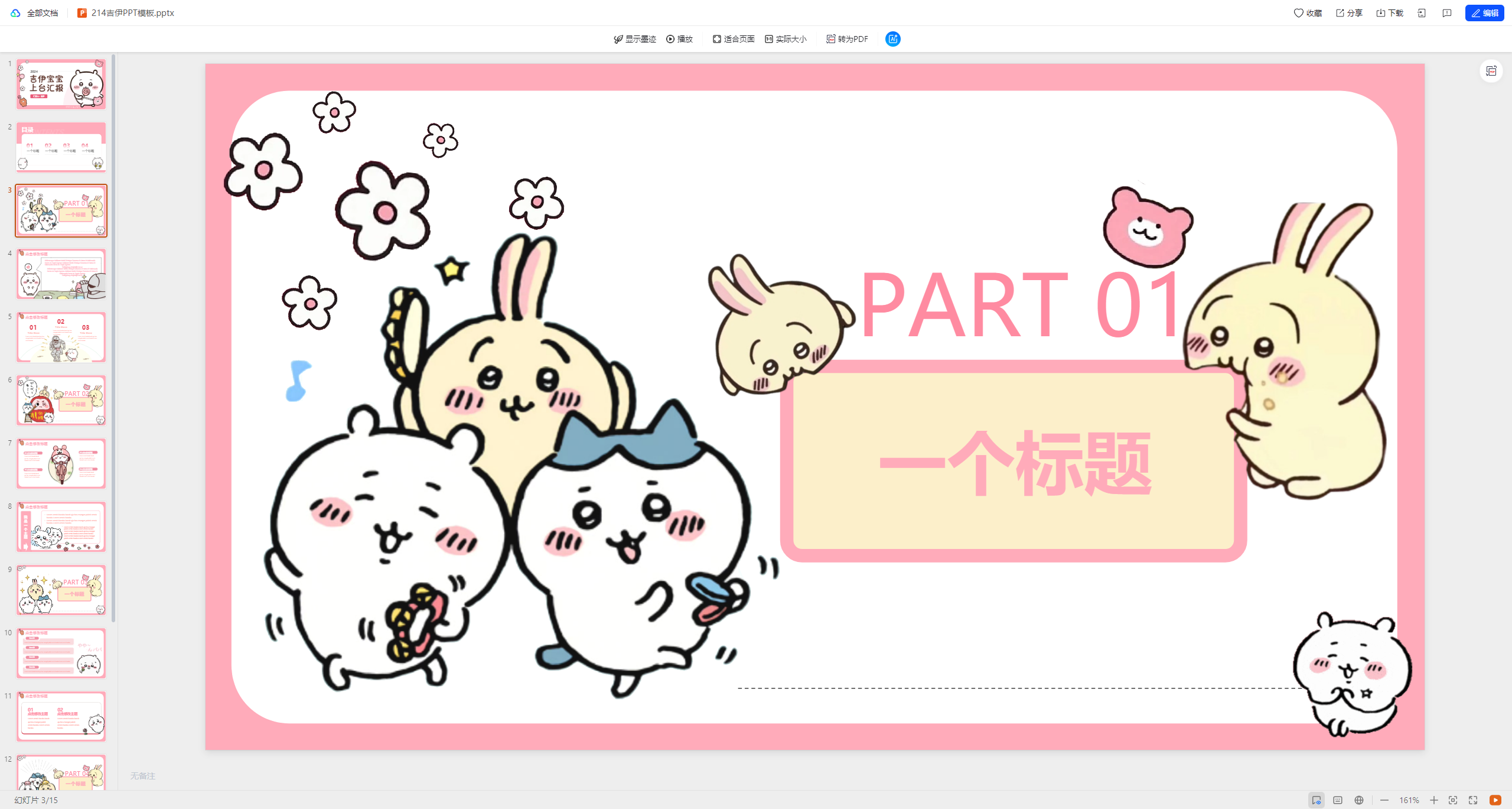Image resolution: width=1512 pixels, height=809 pixels.
Task: Zoom in with the plus button
Action: point(1433,800)
